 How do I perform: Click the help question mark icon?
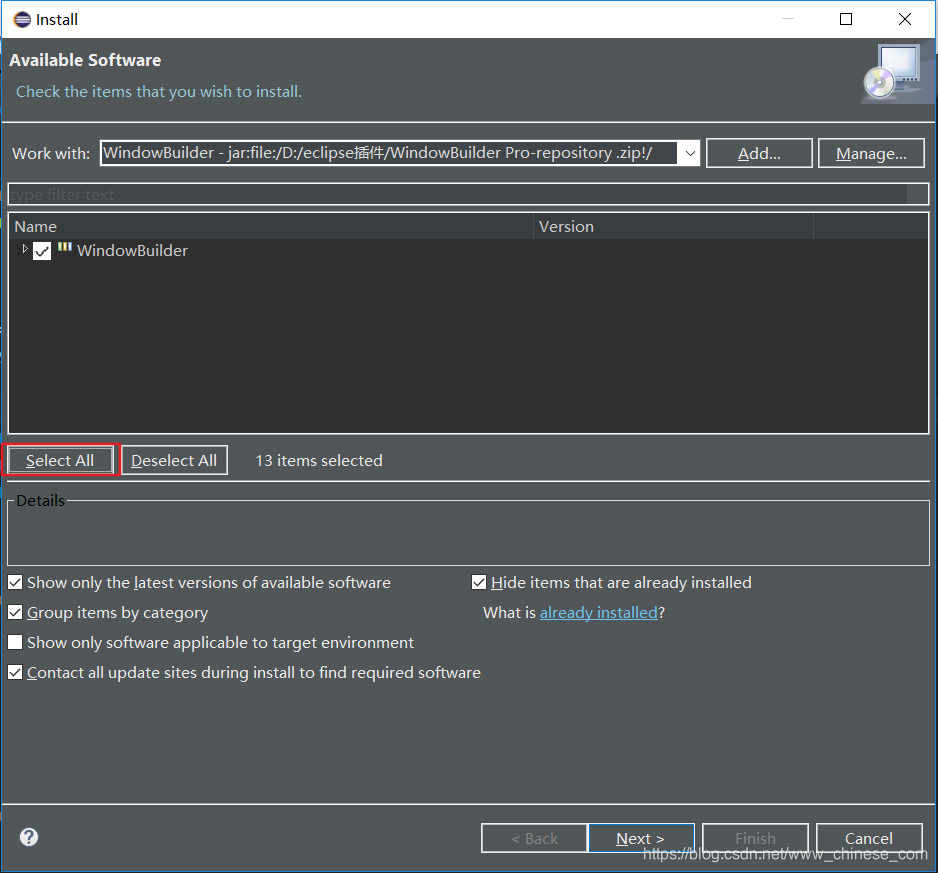(29, 837)
